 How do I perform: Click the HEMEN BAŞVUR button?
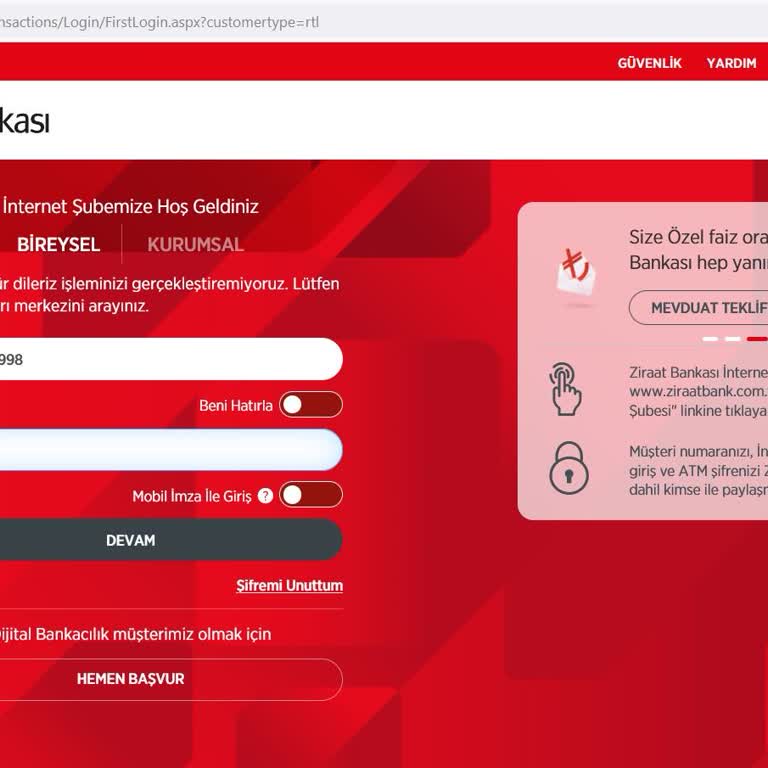point(171,679)
